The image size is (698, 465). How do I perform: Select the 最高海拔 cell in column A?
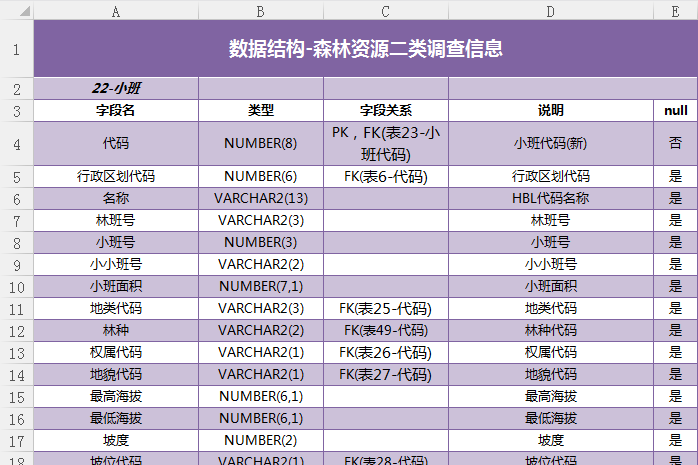pos(116,397)
